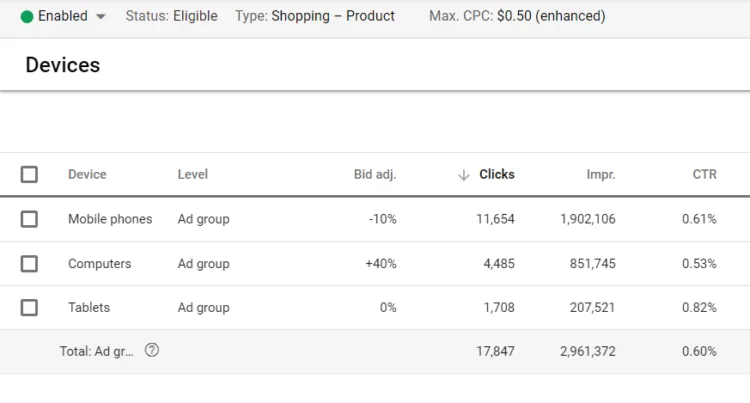Sort by the Clicks column header

(x=496, y=174)
